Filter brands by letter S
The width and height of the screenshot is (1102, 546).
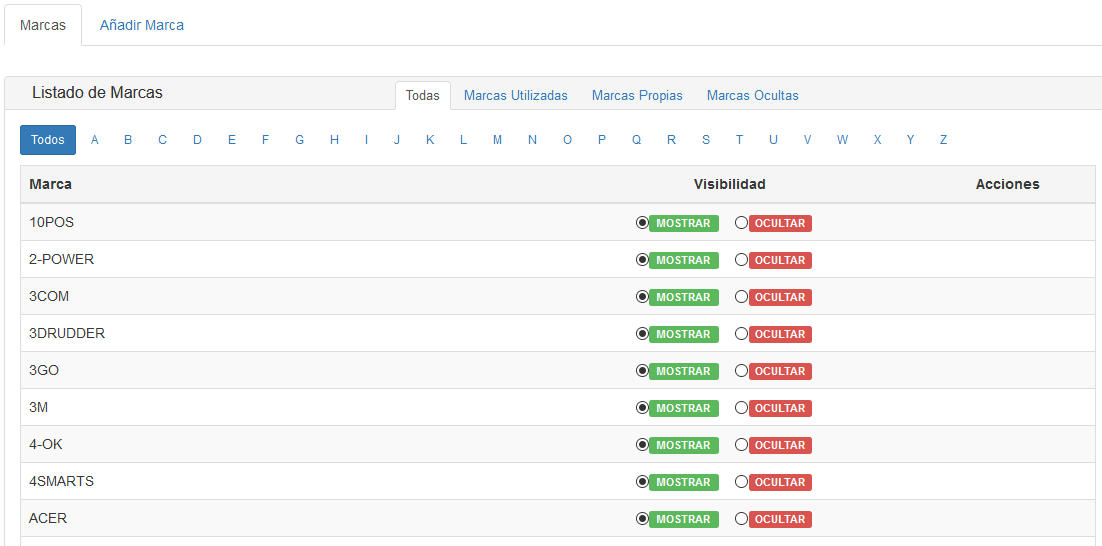coord(705,140)
